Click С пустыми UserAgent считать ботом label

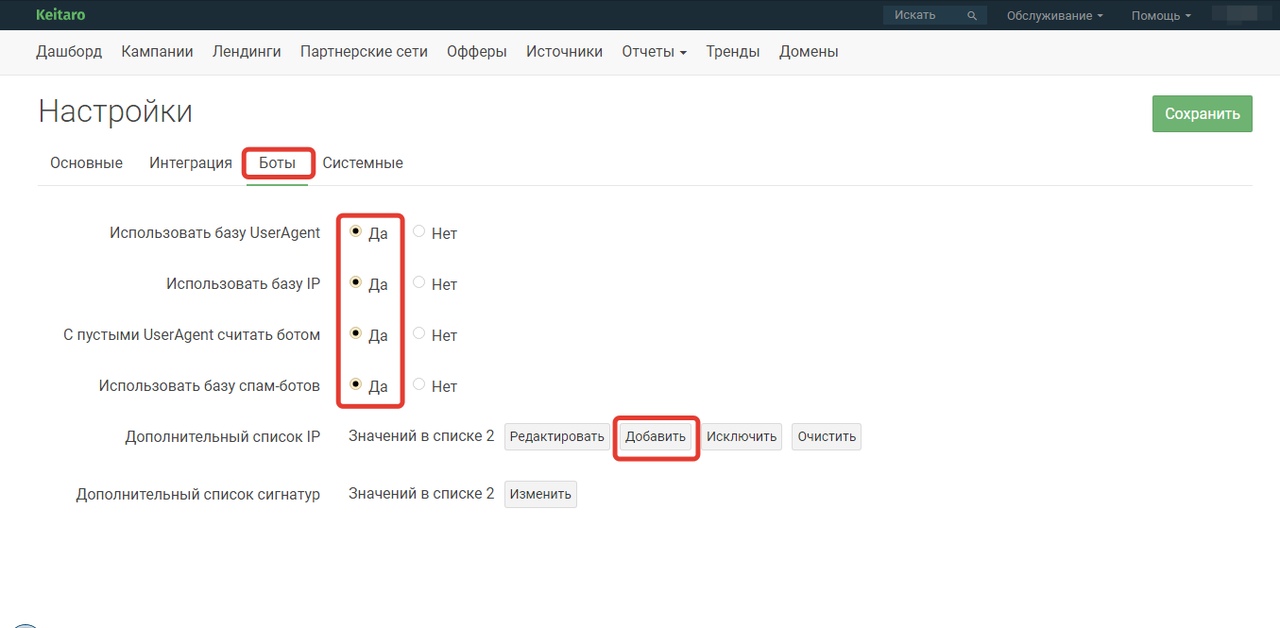coord(192,335)
